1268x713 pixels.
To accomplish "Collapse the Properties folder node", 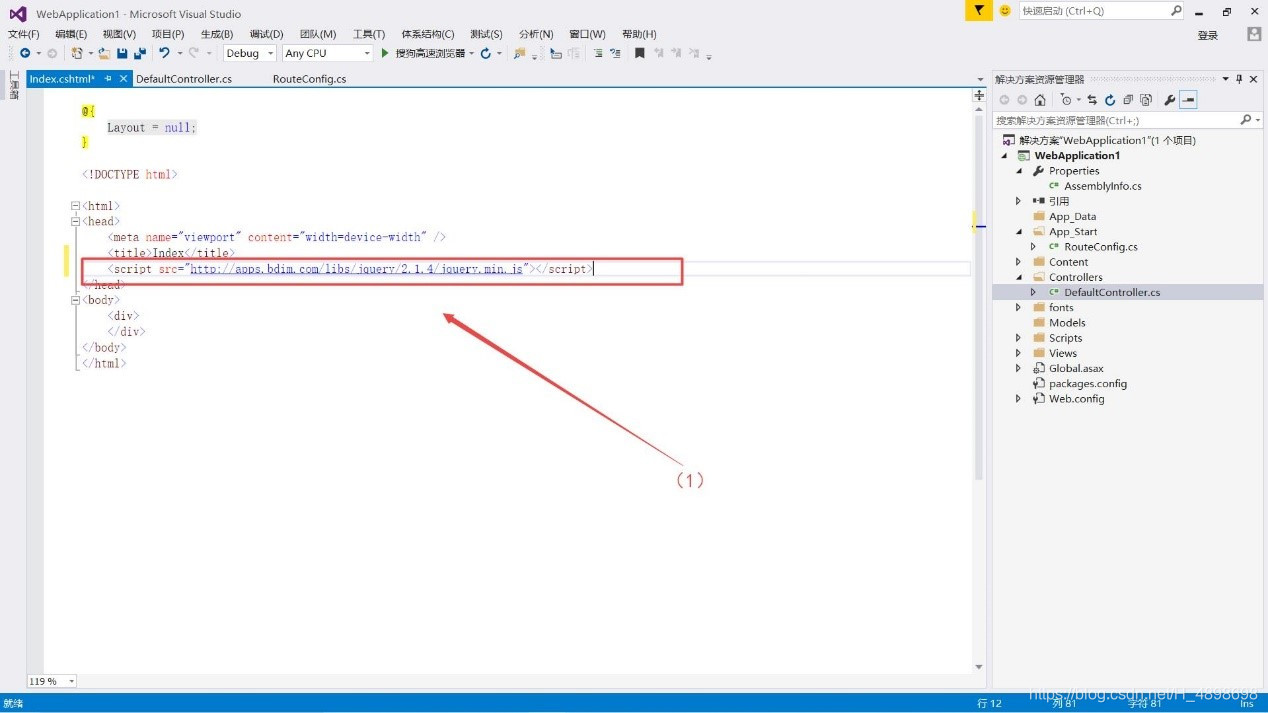I will tap(1019, 171).
